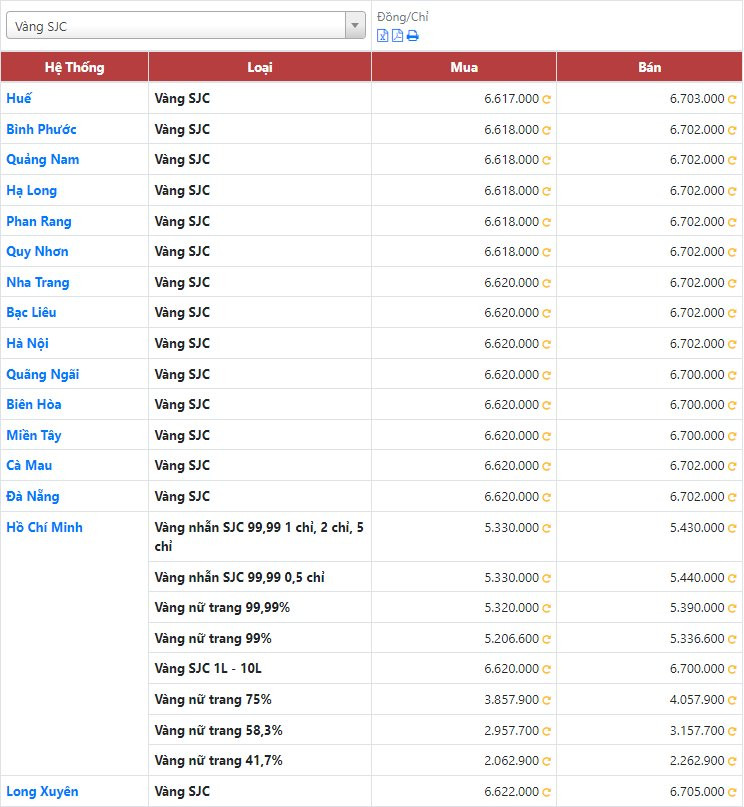Click the orange icon beside 5.320.000 buy price
This screenshot has width=744, height=807.
click(546, 608)
